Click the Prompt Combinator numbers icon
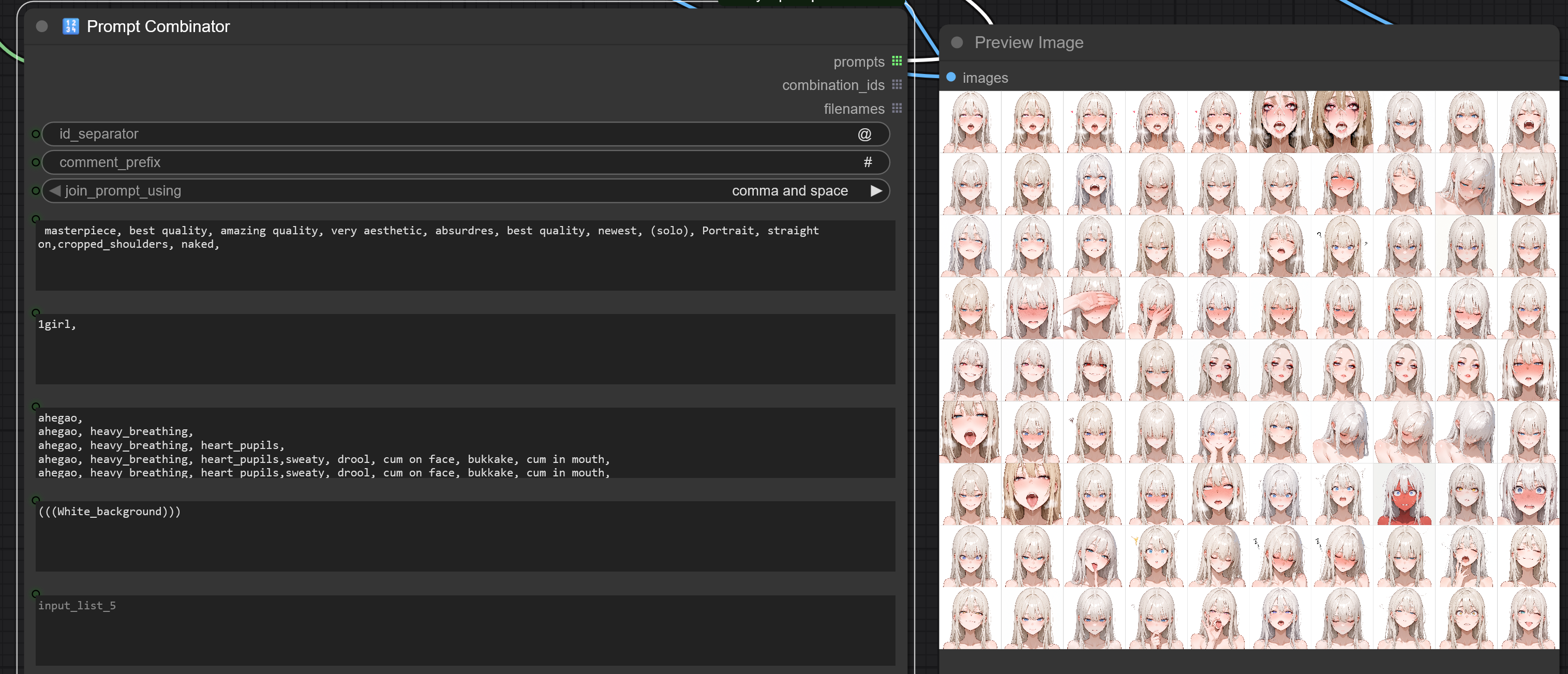1568x674 pixels. [x=70, y=26]
